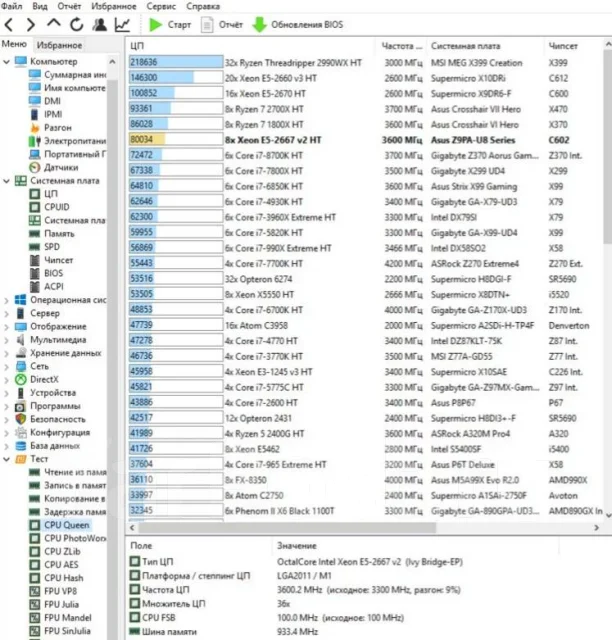Image resolution: width=612 pixels, height=640 pixels.
Task: Open Датчики sensors tree item
Action: coord(53,167)
